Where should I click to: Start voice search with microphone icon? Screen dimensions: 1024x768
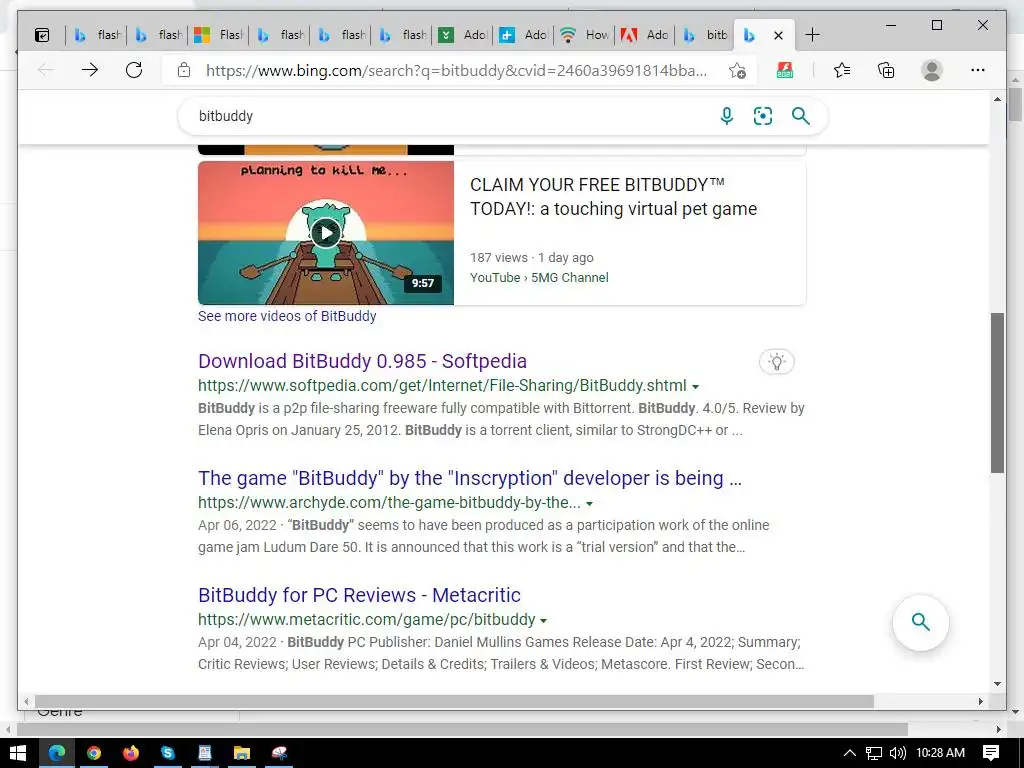pyautogui.click(x=726, y=116)
